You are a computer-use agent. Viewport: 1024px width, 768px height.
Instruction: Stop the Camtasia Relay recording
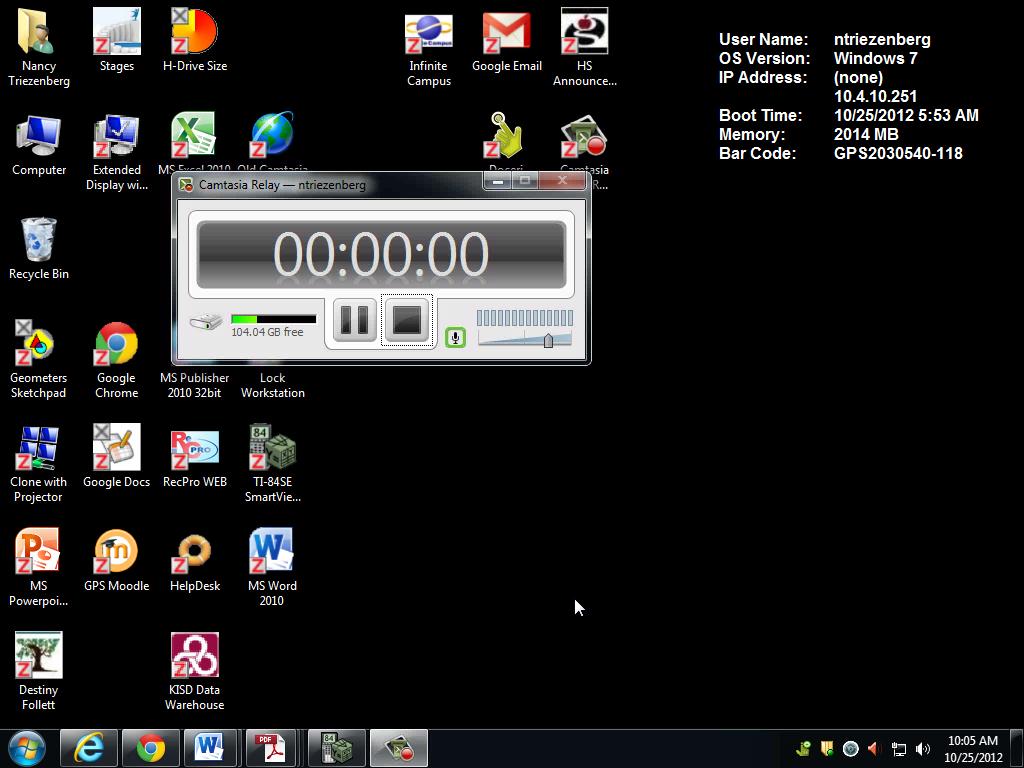click(x=407, y=320)
